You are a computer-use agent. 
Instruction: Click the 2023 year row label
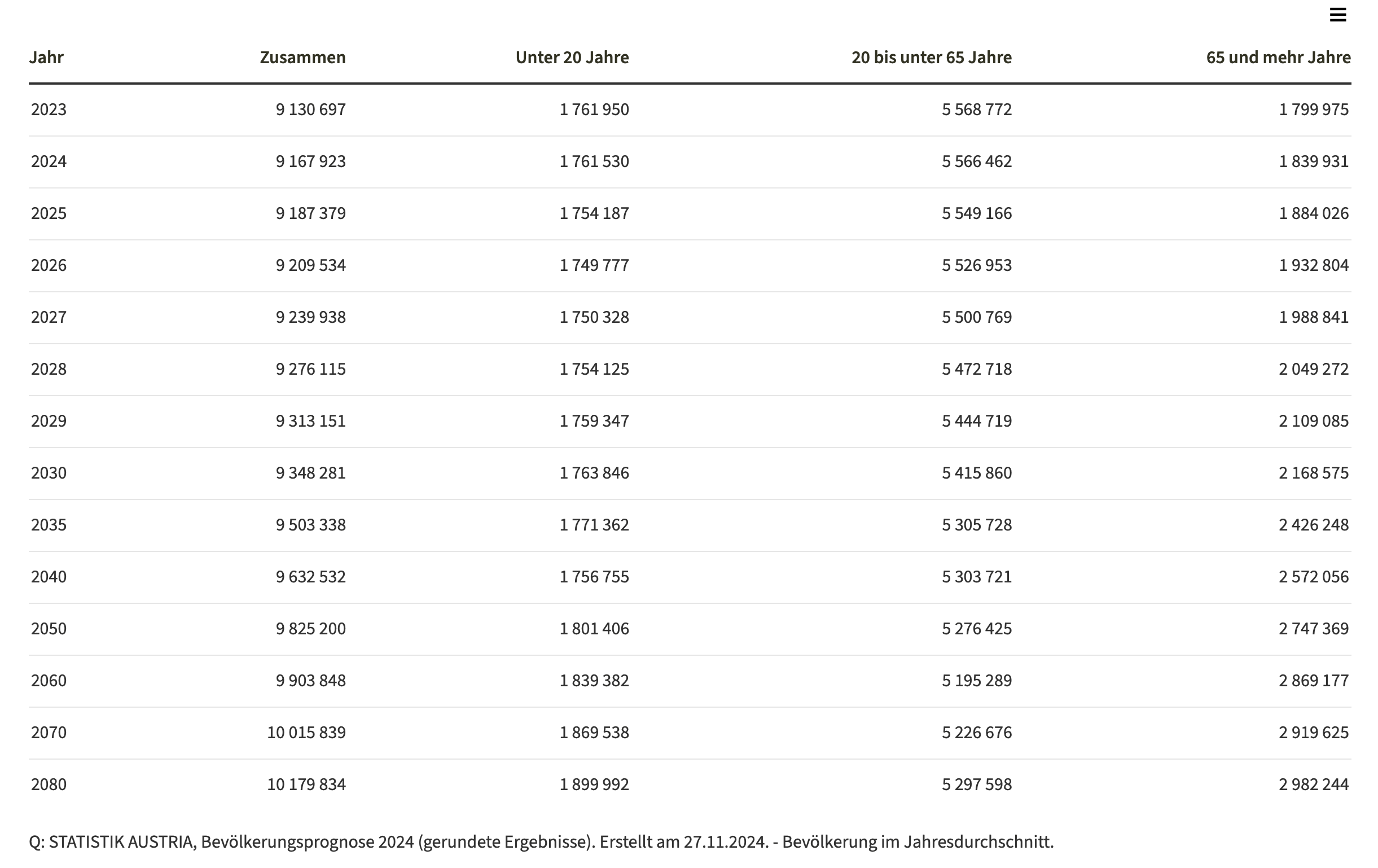(49, 109)
